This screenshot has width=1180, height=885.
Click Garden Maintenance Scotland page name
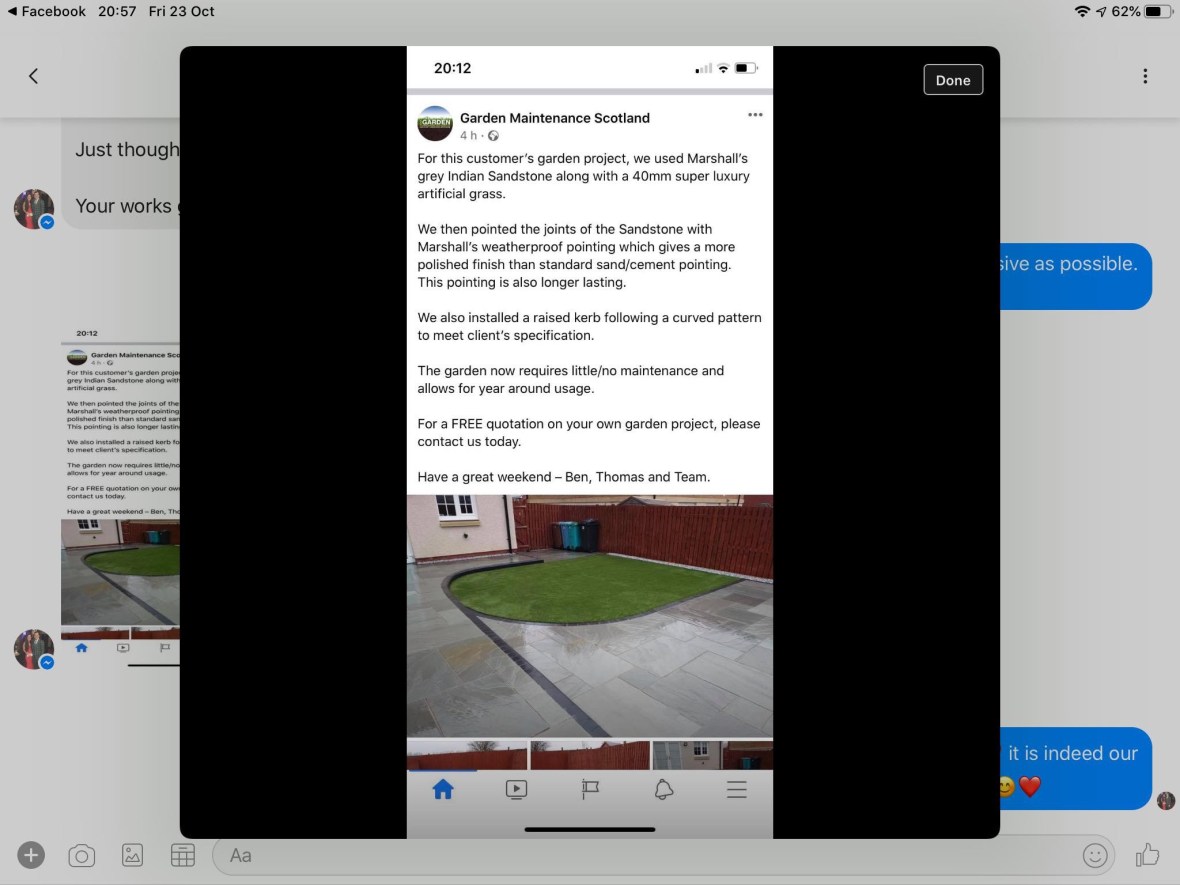(x=554, y=118)
